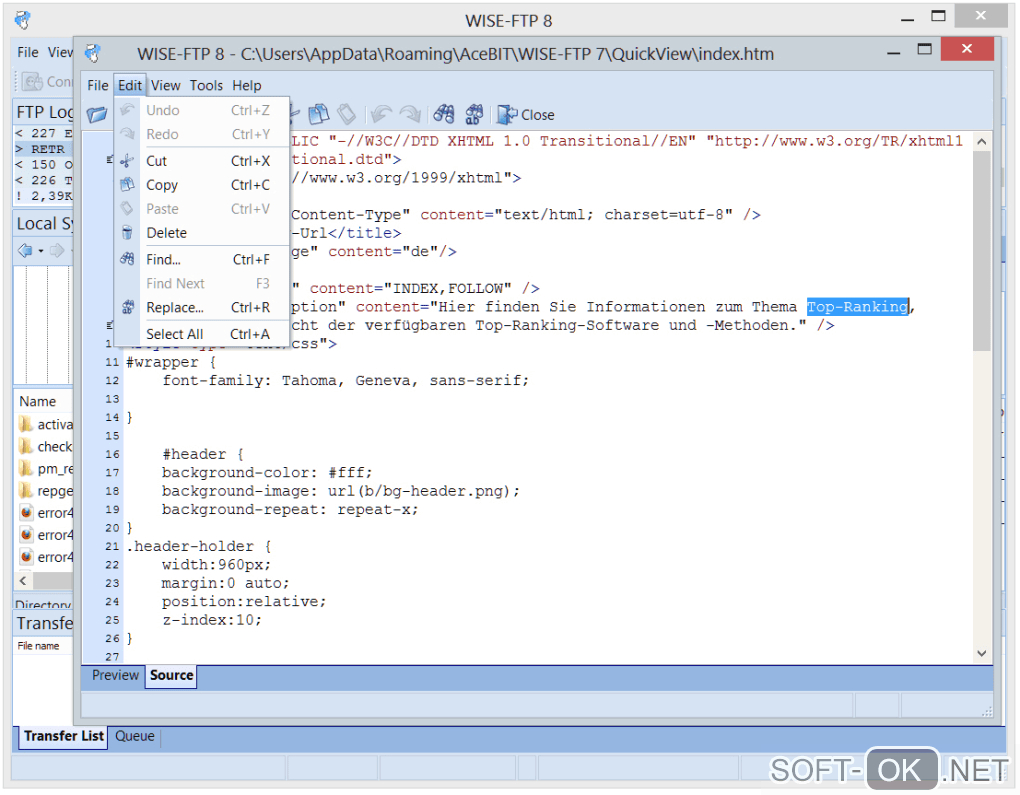Open the Tools menu of the editor

point(206,85)
